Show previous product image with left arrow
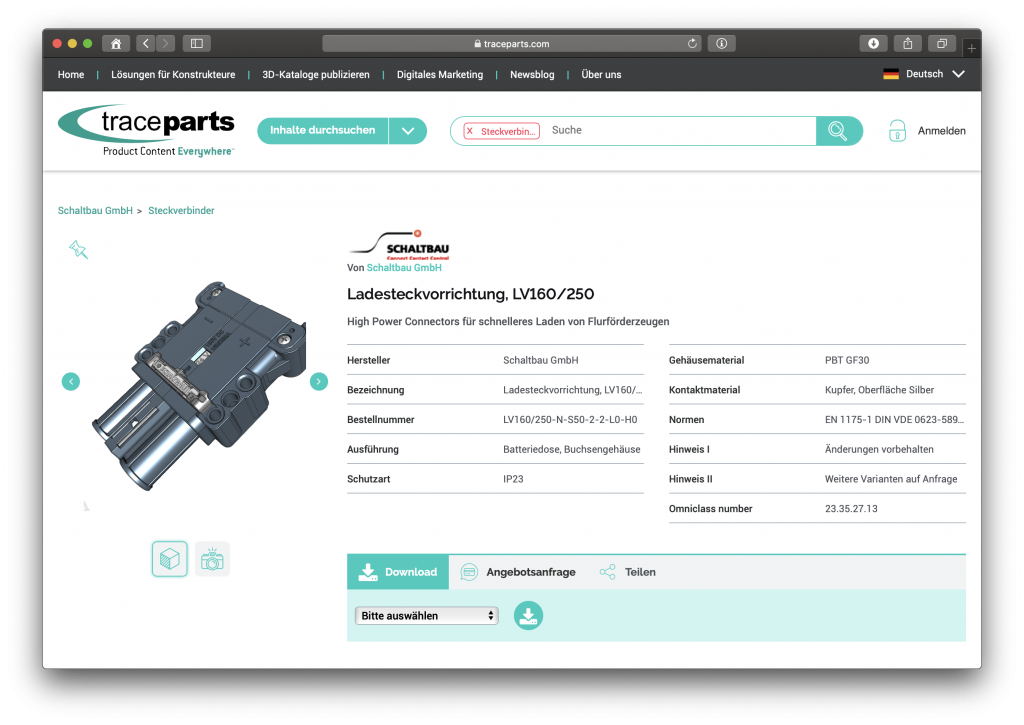This screenshot has width=1024, height=725. tap(71, 381)
